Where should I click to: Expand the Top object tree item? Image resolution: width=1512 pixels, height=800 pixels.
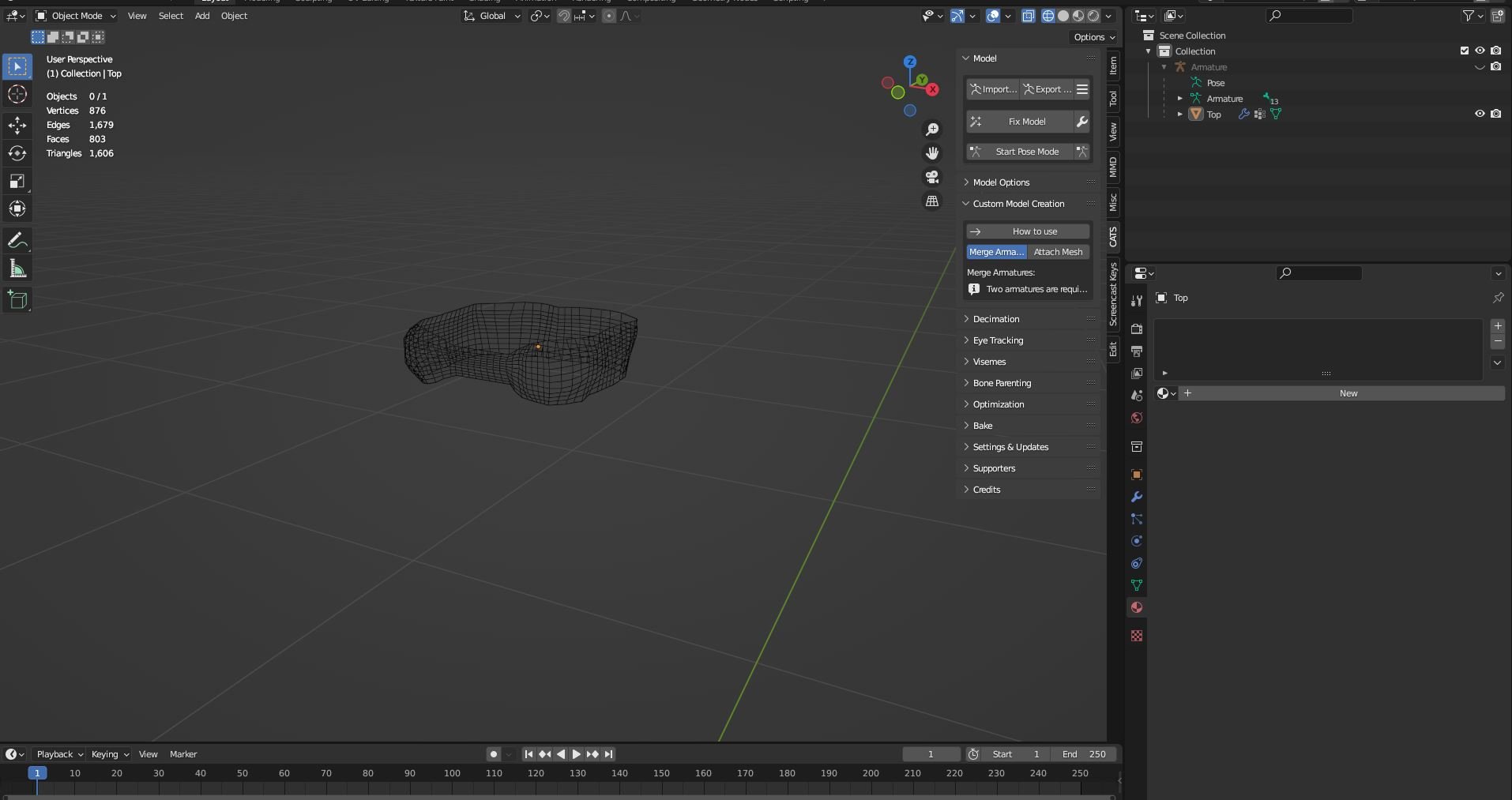point(1180,115)
